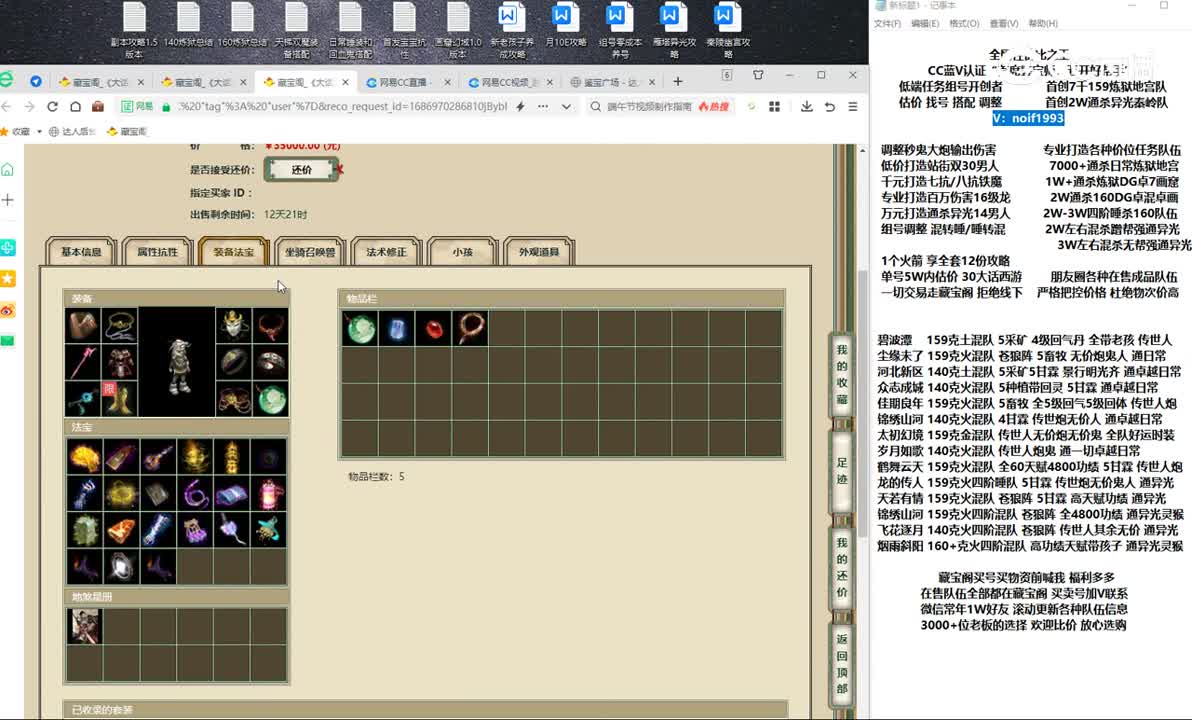
Task: Click the lightning bolt icon in address bar
Action: 521,106
